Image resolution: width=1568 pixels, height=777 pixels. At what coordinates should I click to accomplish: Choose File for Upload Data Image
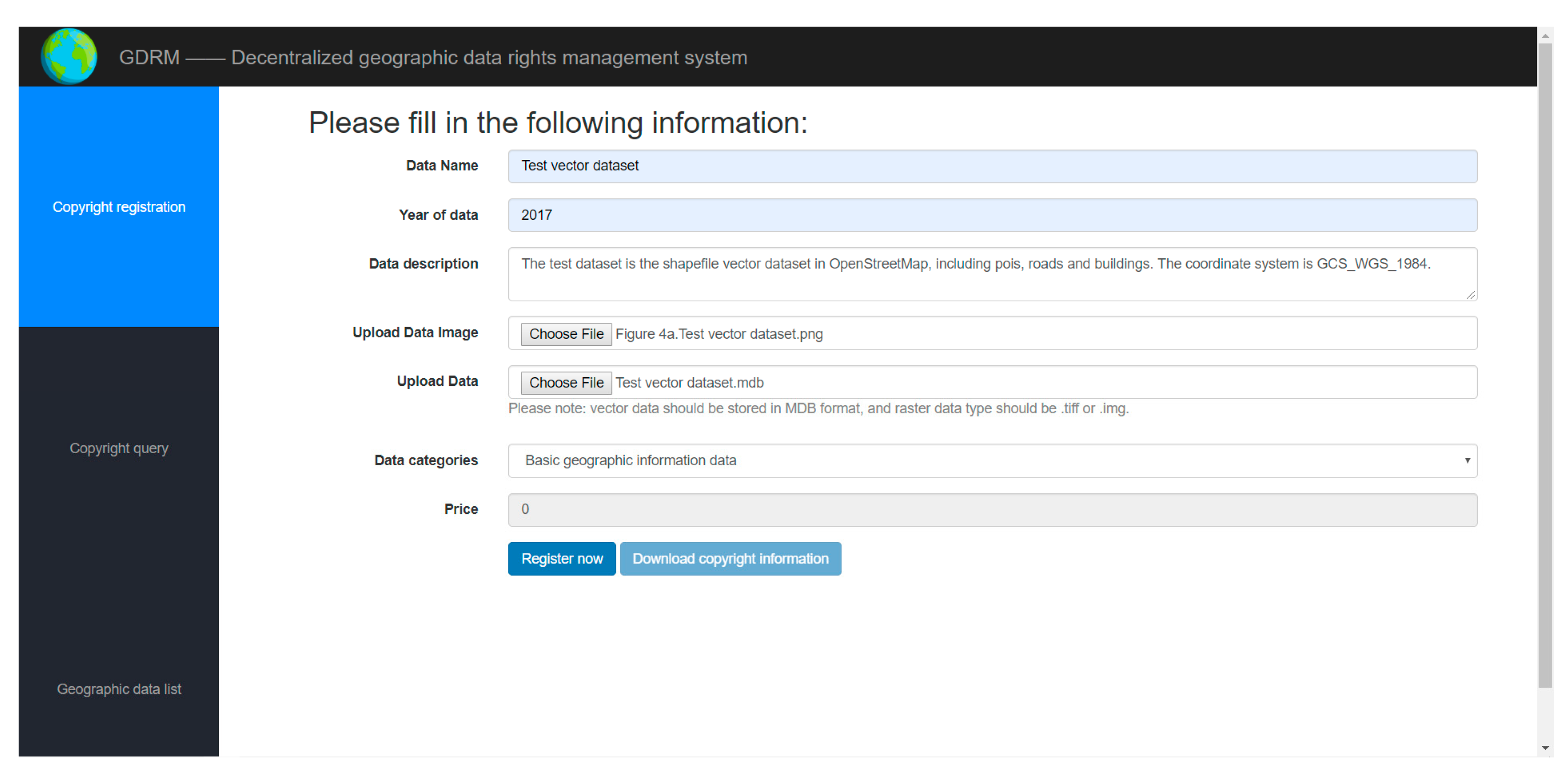(x=566, y=334)
